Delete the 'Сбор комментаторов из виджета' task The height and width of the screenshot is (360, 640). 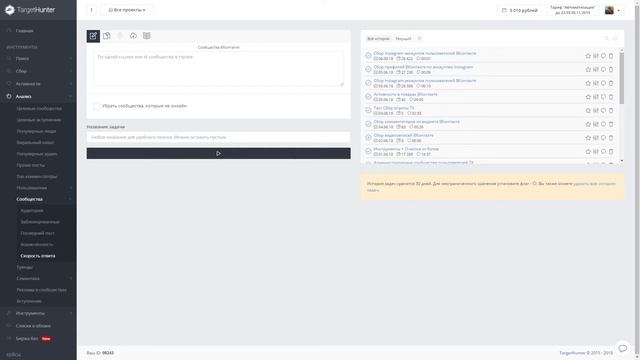point(611,124)
